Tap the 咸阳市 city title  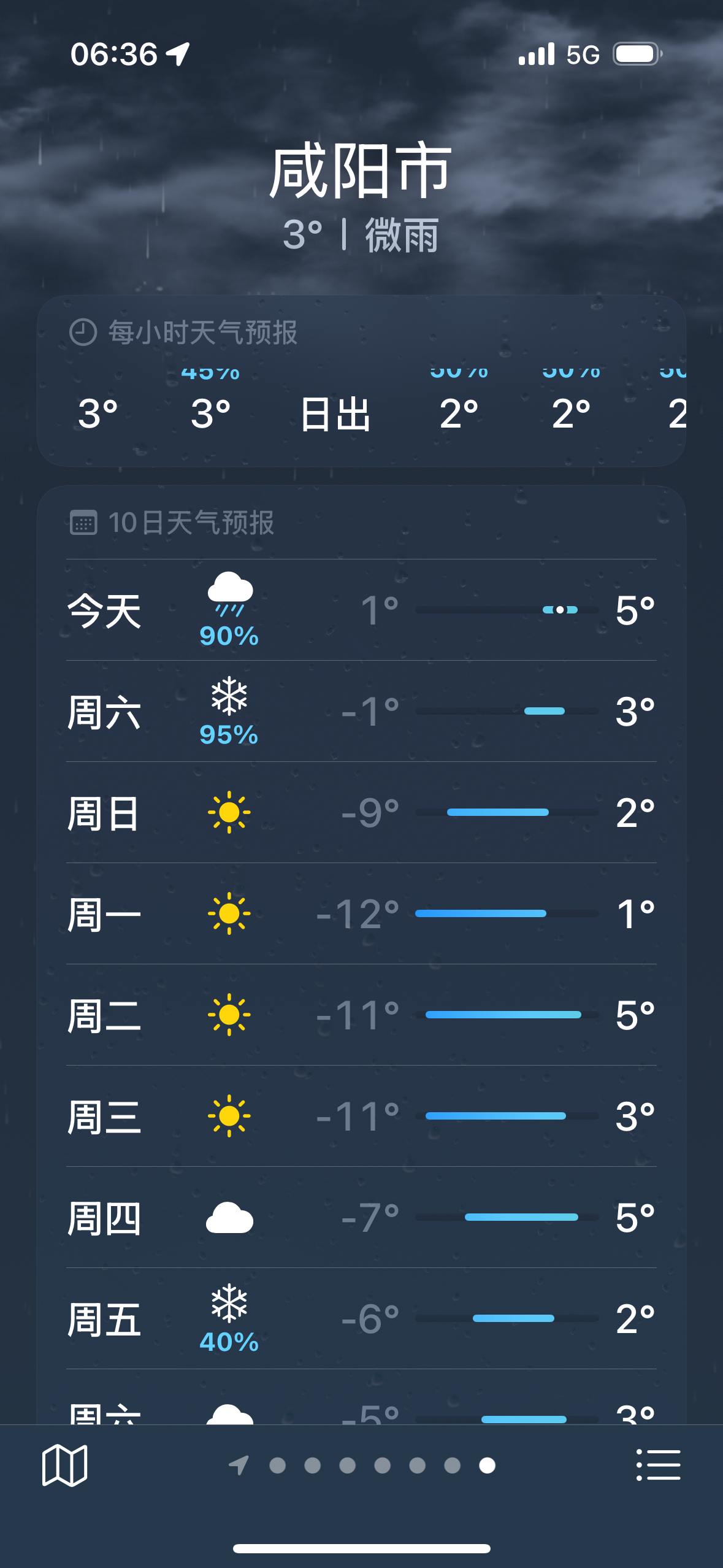tap(361, 172)
